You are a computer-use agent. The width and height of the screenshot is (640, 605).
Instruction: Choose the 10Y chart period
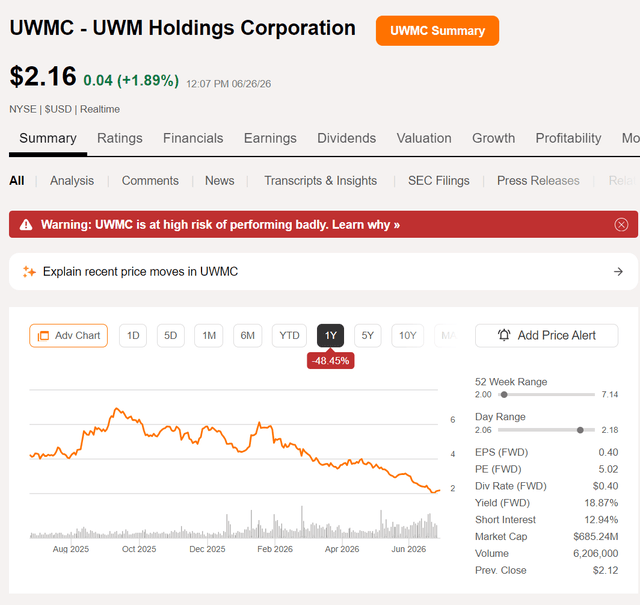point(407,336)
